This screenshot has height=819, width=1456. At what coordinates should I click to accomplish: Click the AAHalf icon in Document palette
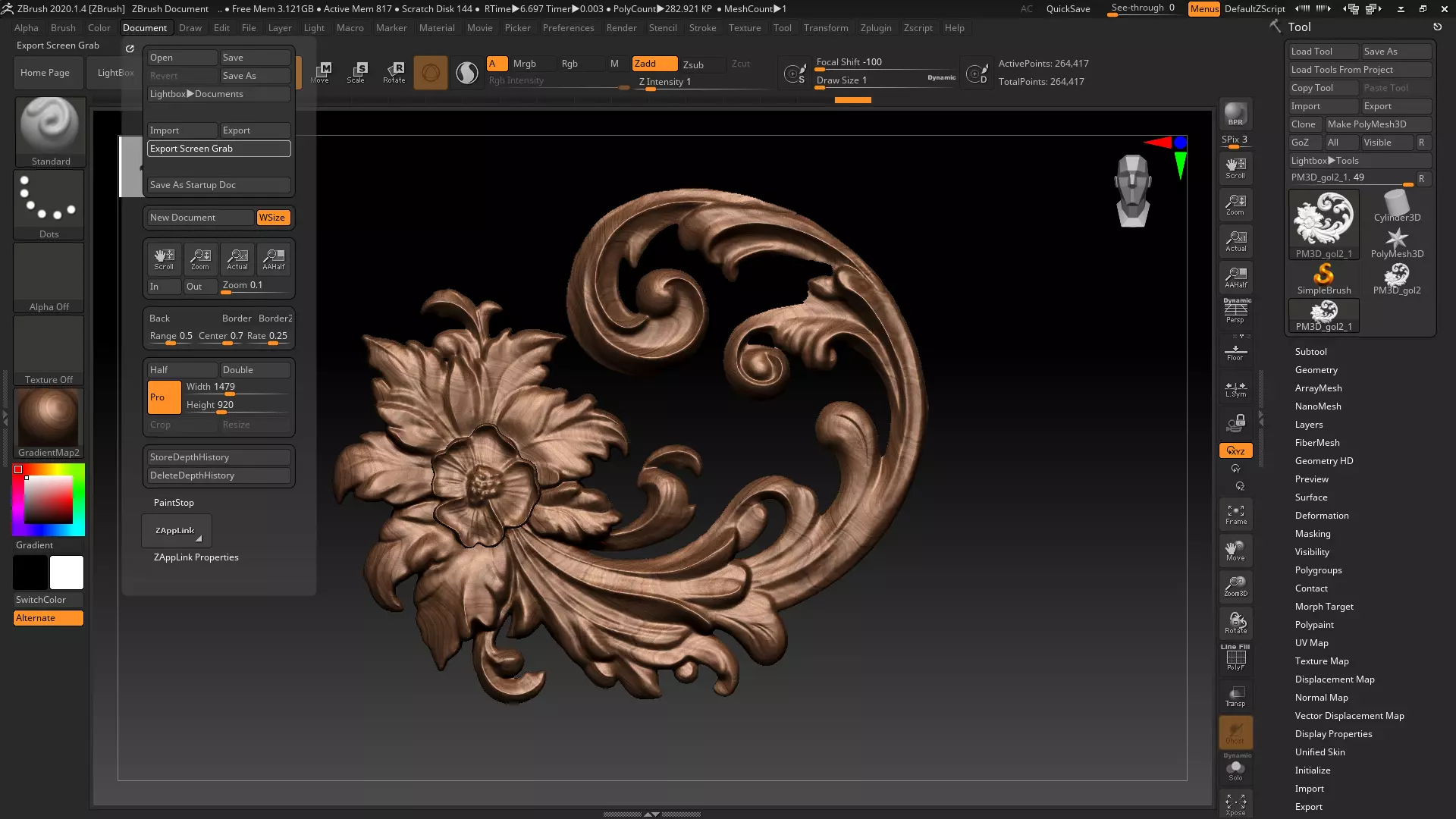[274, 259]
